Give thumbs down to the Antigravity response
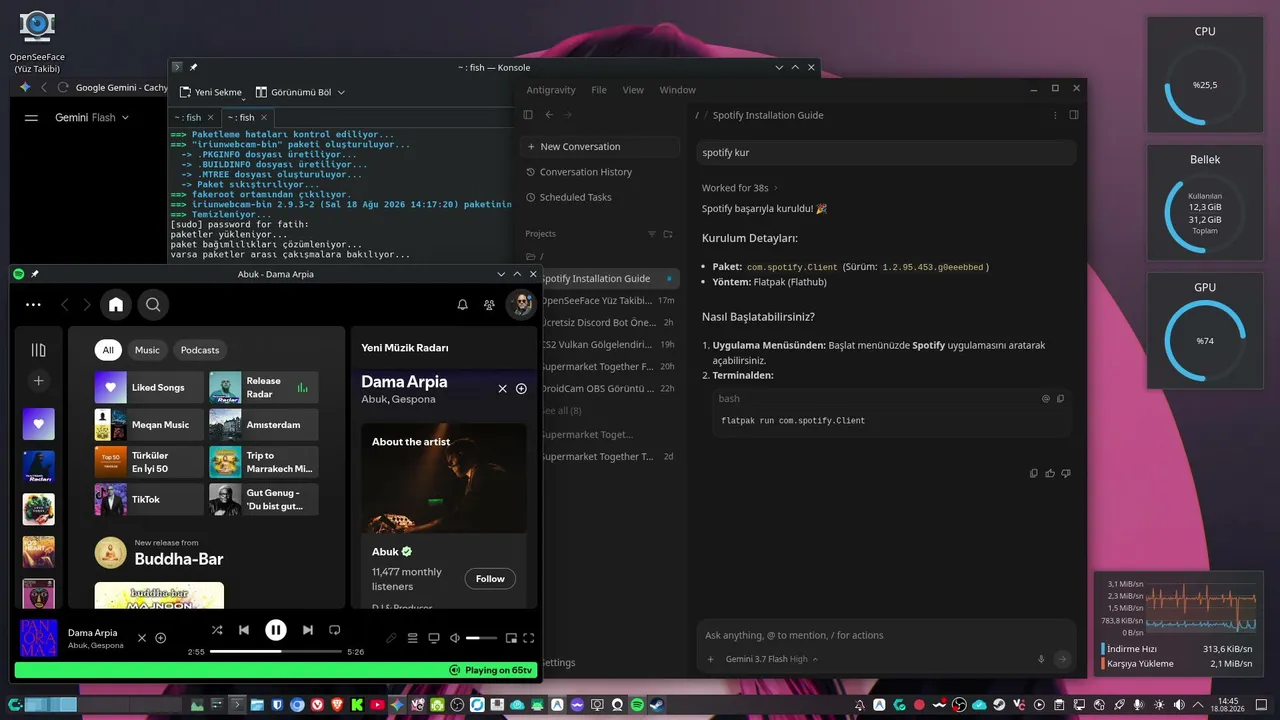 (x=1066, y=473)
